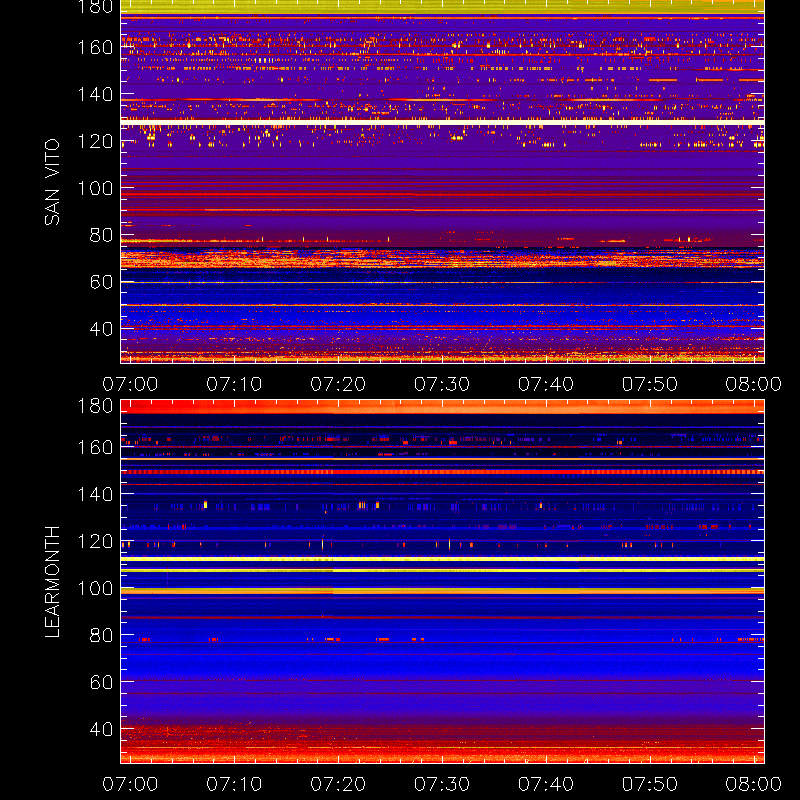Pick the 60 frequency label on Learmonth axis
This screenshot has width=800, height=800.
[101, 682]
